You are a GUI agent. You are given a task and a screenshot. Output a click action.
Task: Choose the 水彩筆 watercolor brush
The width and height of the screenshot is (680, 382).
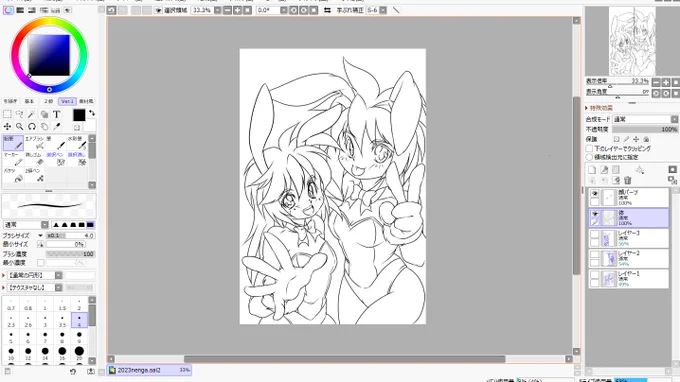(77, 143)
